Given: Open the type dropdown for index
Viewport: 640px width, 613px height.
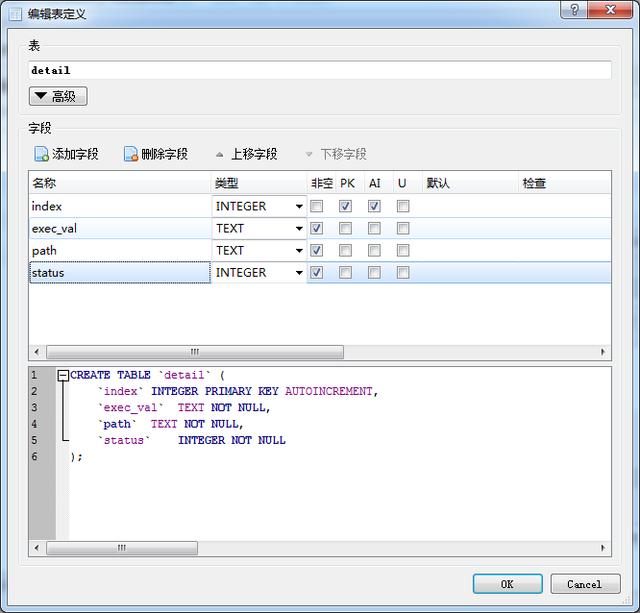Looking at the screenshot, I should 299,207.
